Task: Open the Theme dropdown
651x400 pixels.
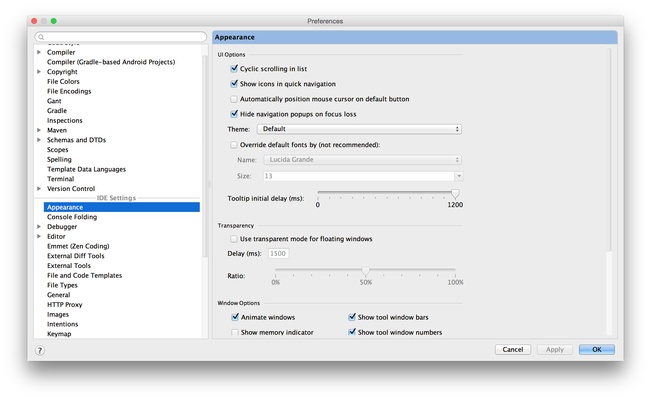Action: (359, 129)
